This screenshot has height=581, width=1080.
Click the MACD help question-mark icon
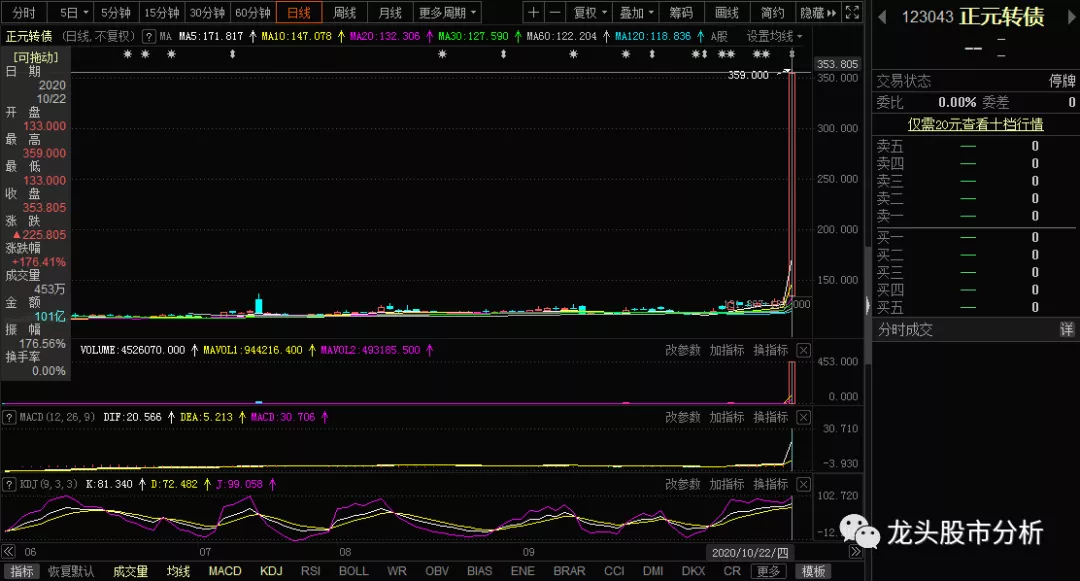pos(10,417)
